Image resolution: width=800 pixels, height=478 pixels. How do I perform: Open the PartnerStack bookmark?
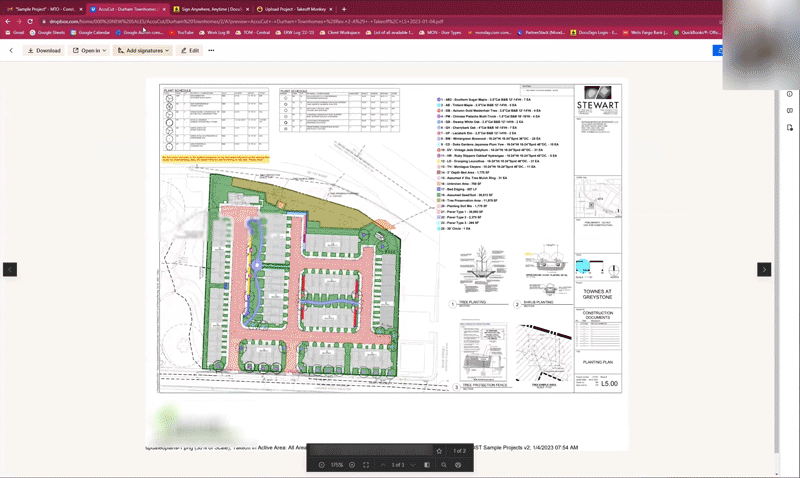tap(541, 32)
